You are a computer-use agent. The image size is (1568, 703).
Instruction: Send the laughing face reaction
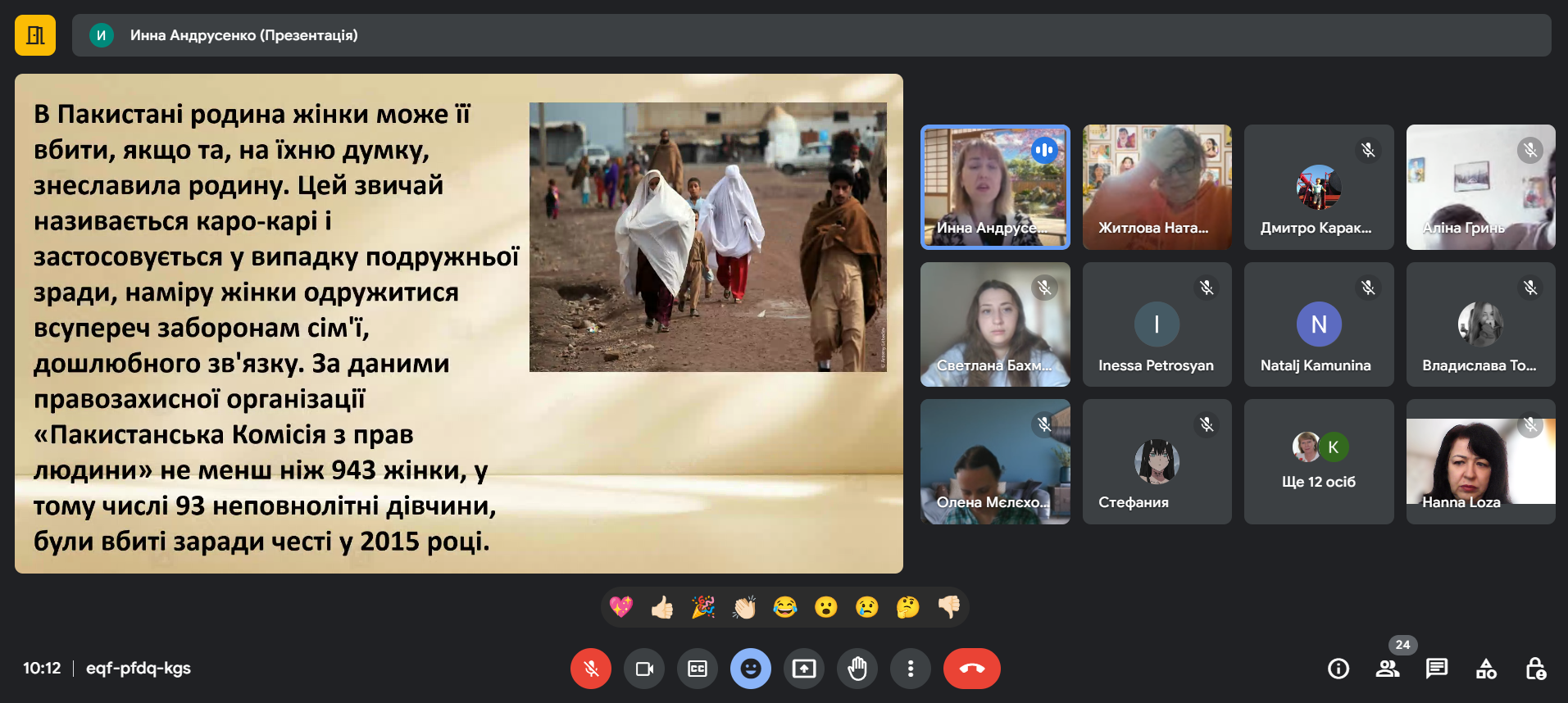pos(785,607)
